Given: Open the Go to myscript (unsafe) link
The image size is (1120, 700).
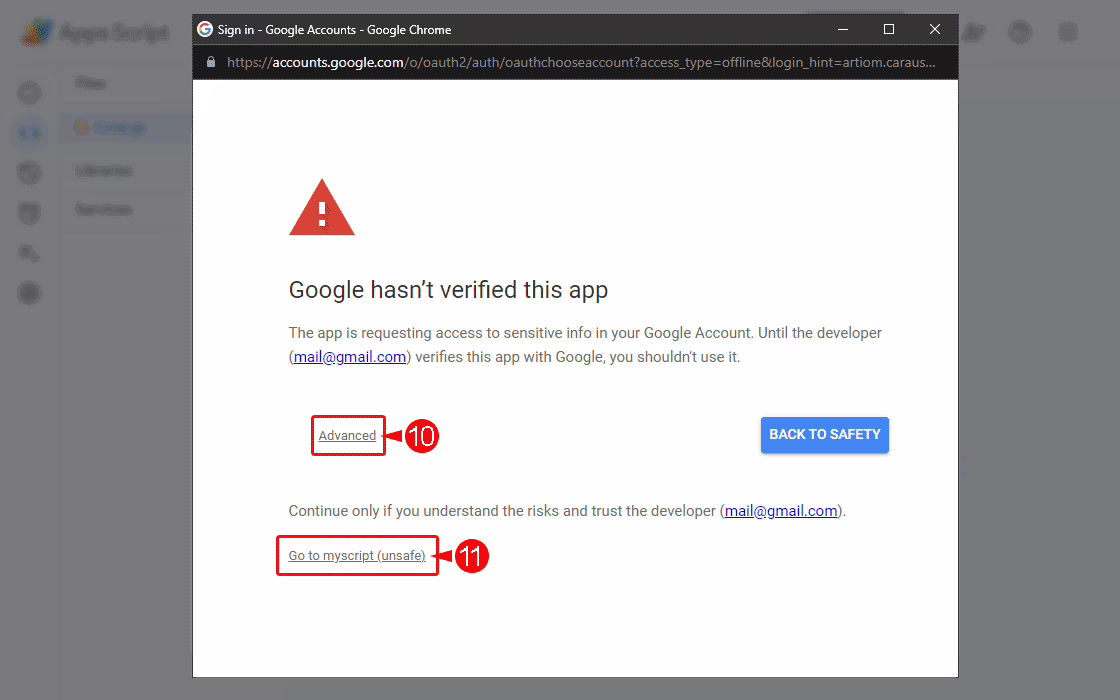Looking at the screenshot, I should 357,556.
